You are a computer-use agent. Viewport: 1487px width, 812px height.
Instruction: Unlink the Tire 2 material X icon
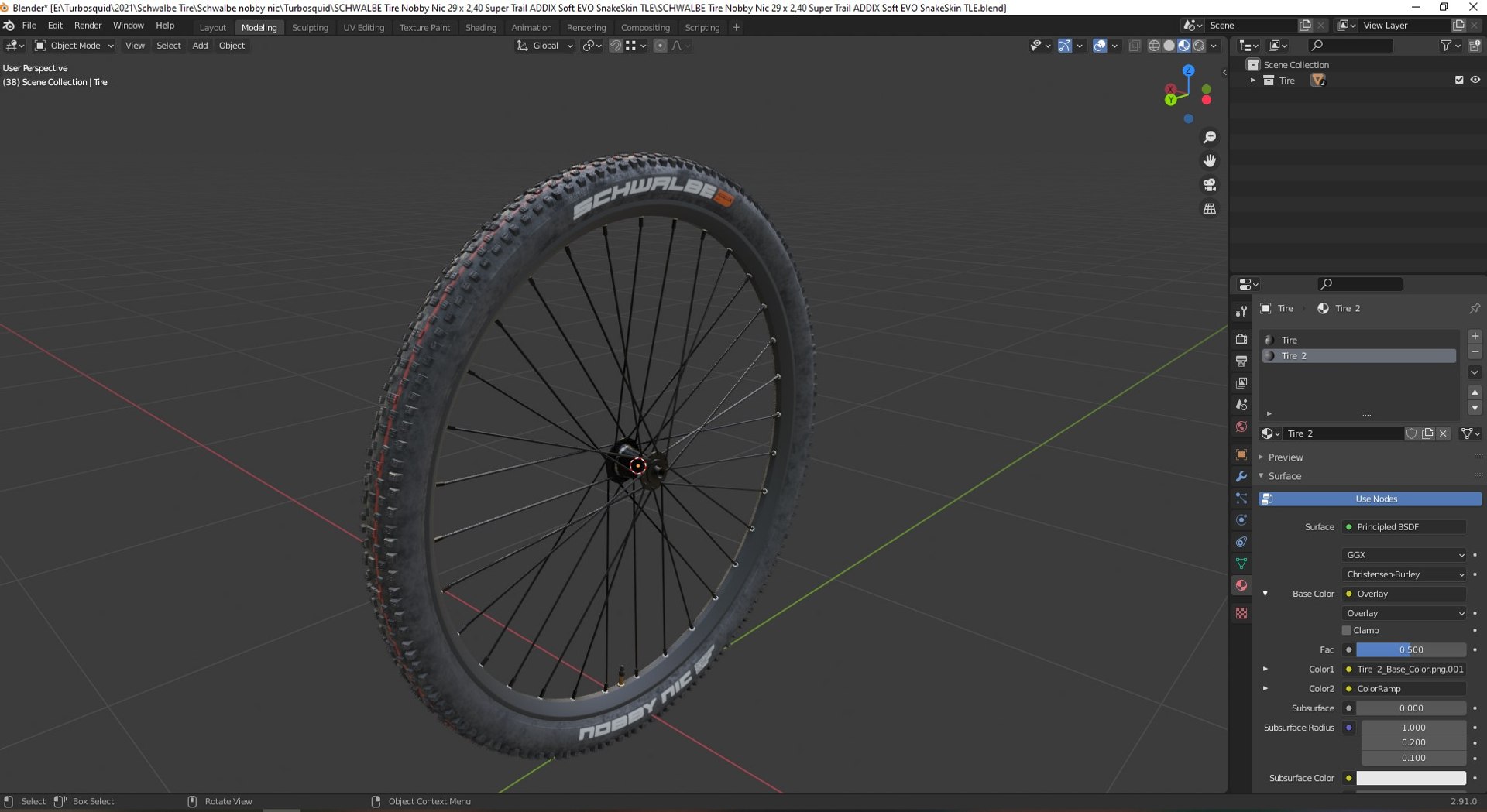(x=1443, y=433)
